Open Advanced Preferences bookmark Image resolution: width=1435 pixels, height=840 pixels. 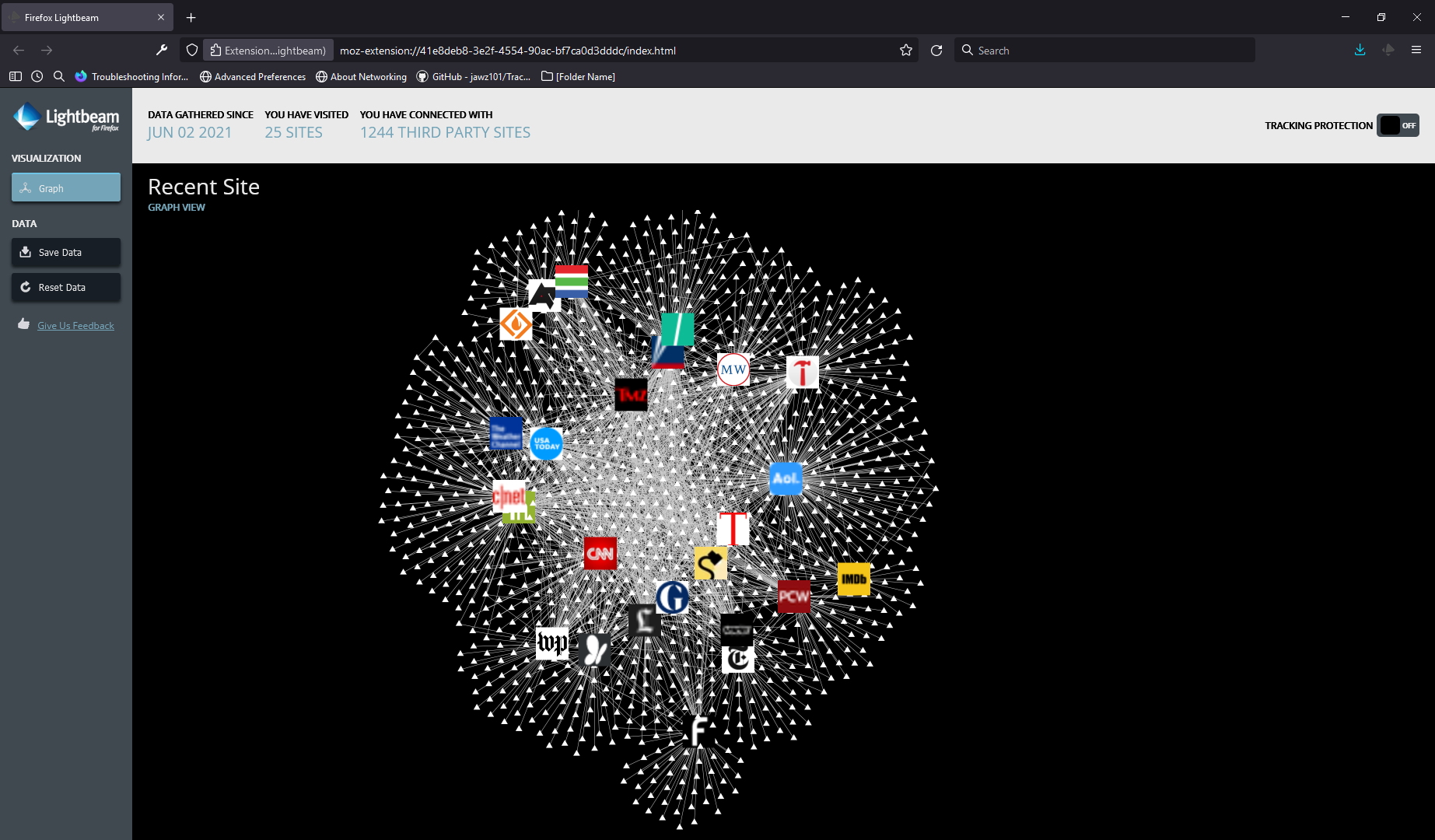(253, 76)
